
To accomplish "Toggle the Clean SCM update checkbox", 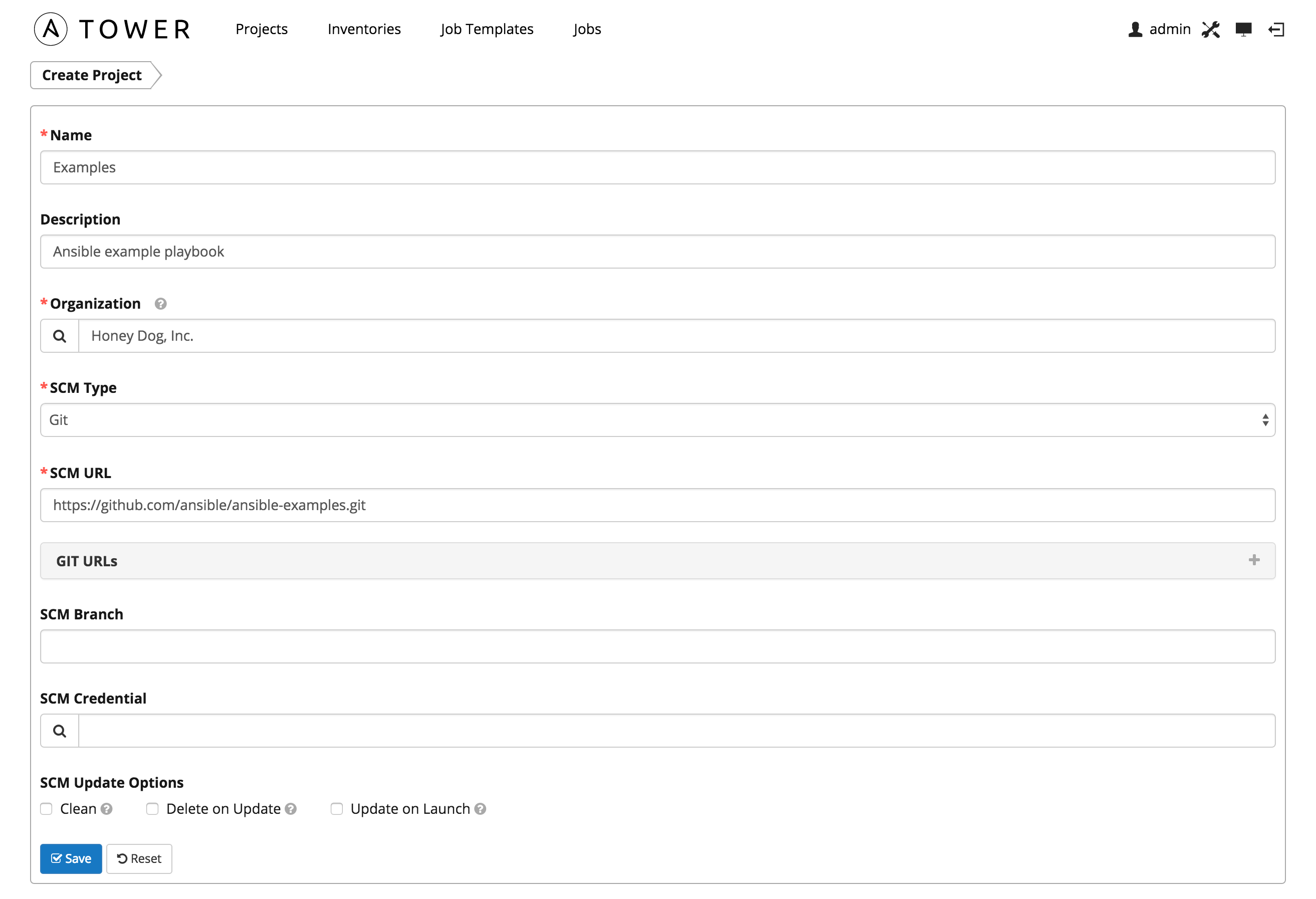I will [x=46, y=809].
